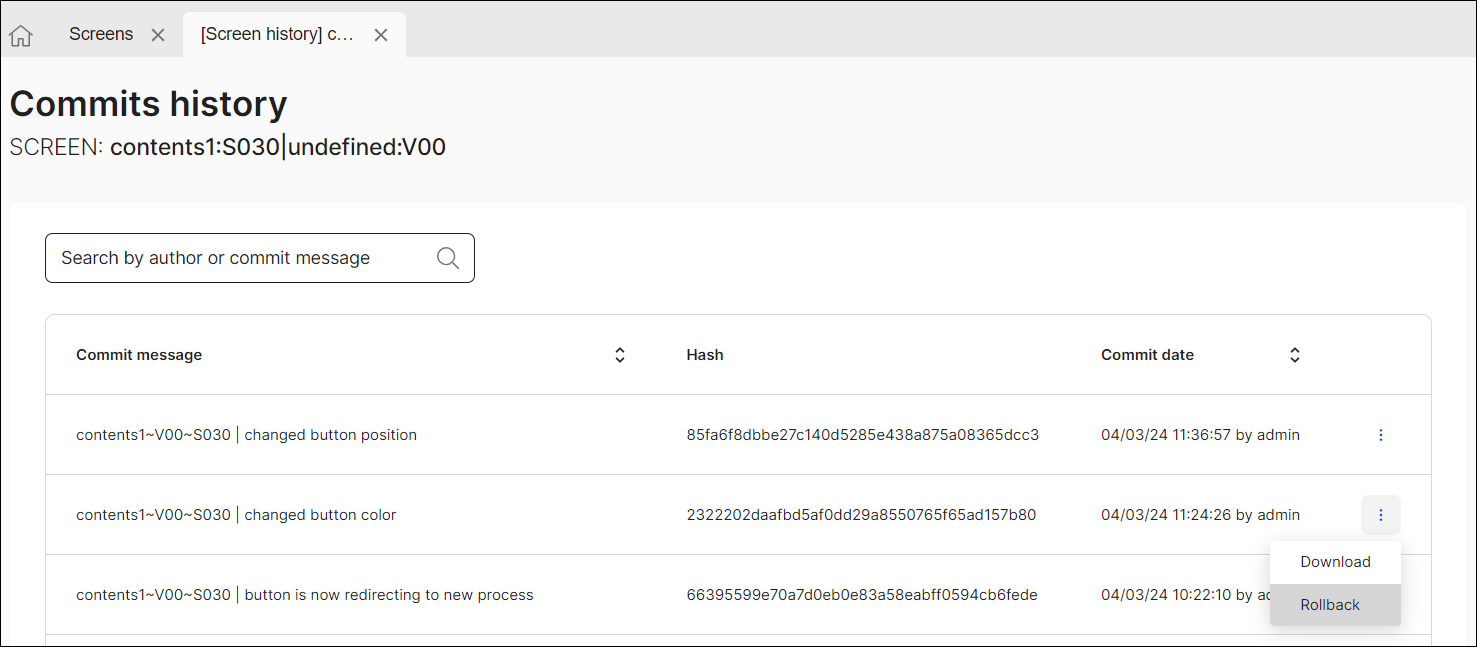Sort by Commit message using sort arrows
Screen dimensions: 1477x647
620,355
